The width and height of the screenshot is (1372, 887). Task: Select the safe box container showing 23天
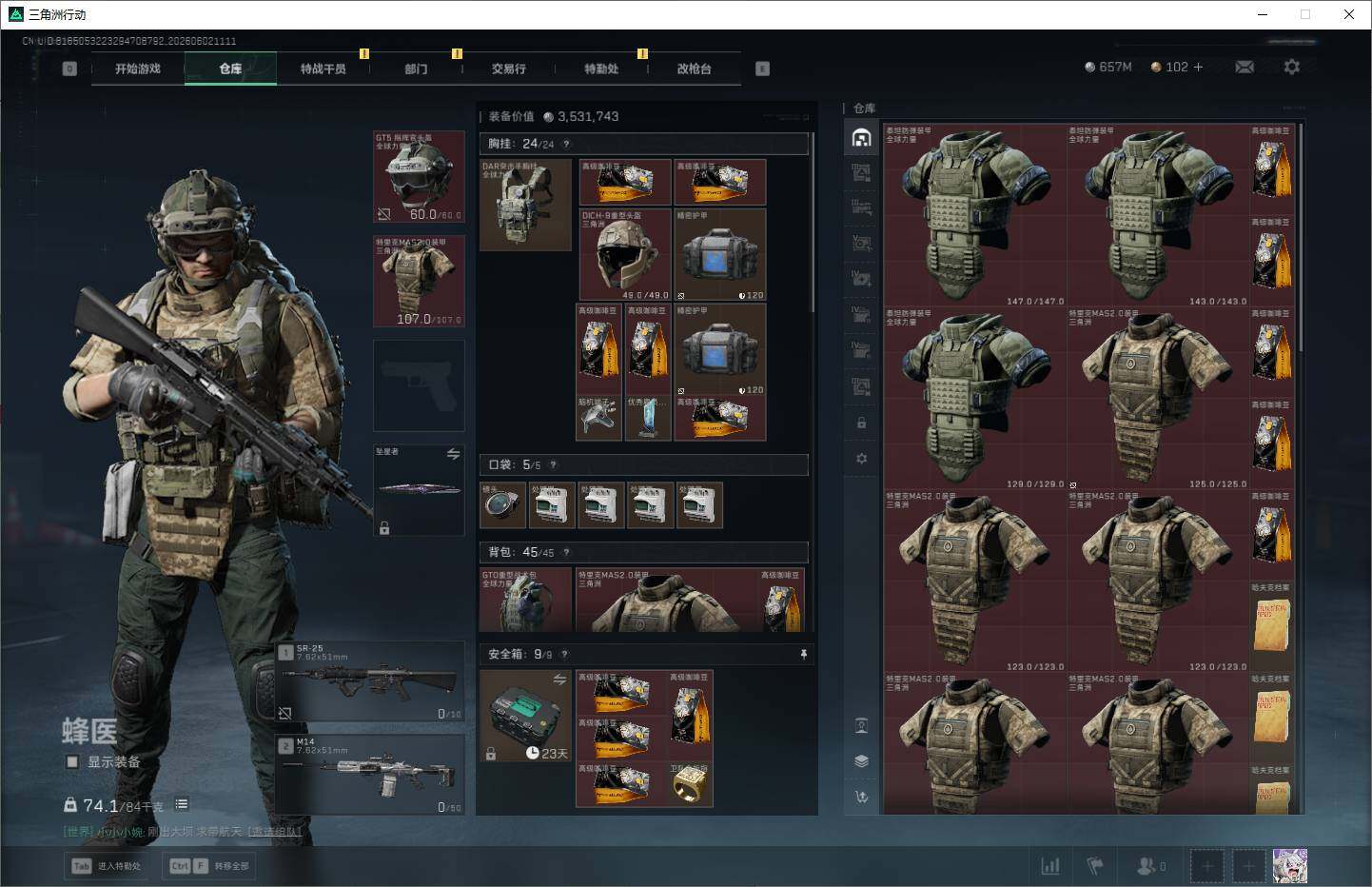[525, 716]
